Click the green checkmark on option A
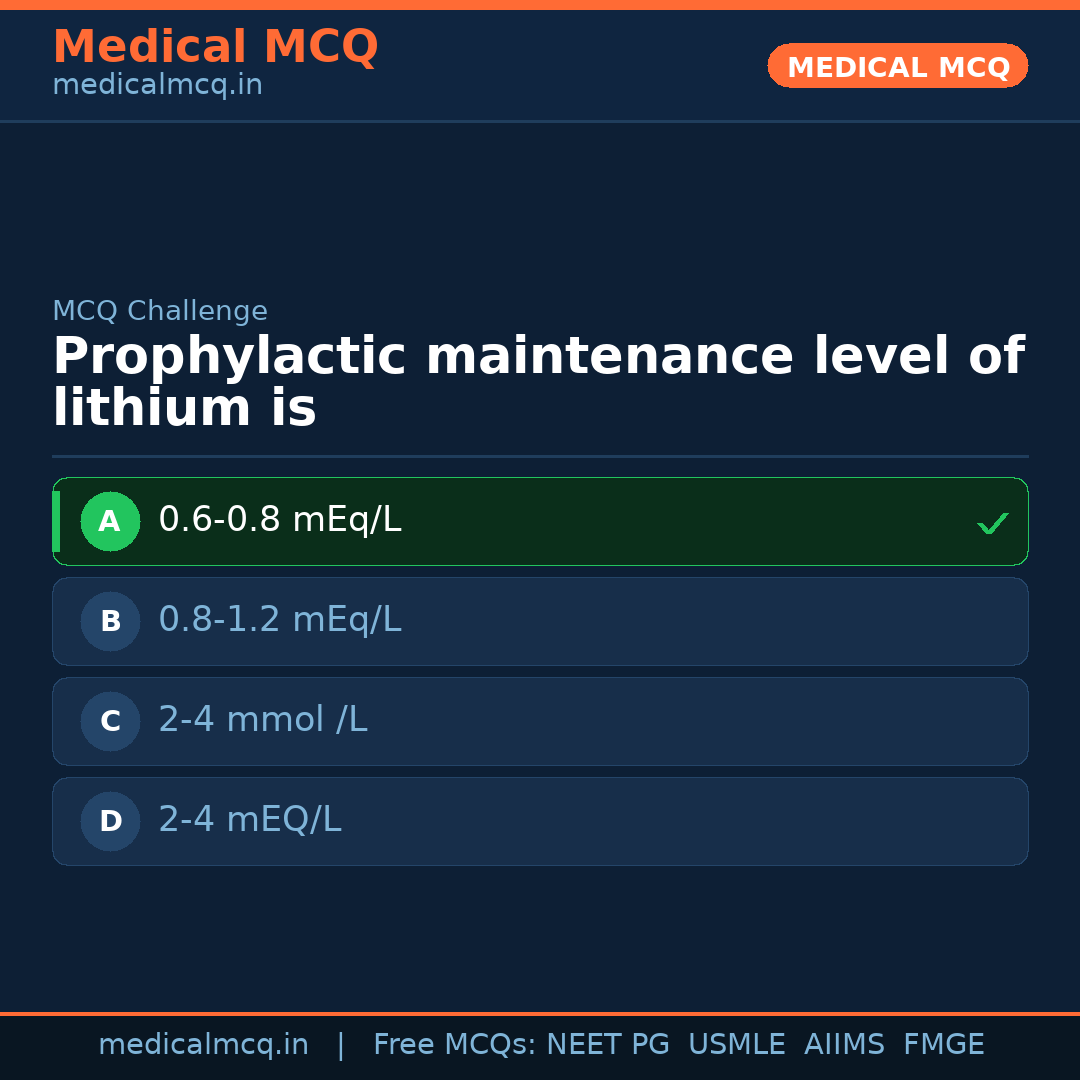 pos(992,523)
